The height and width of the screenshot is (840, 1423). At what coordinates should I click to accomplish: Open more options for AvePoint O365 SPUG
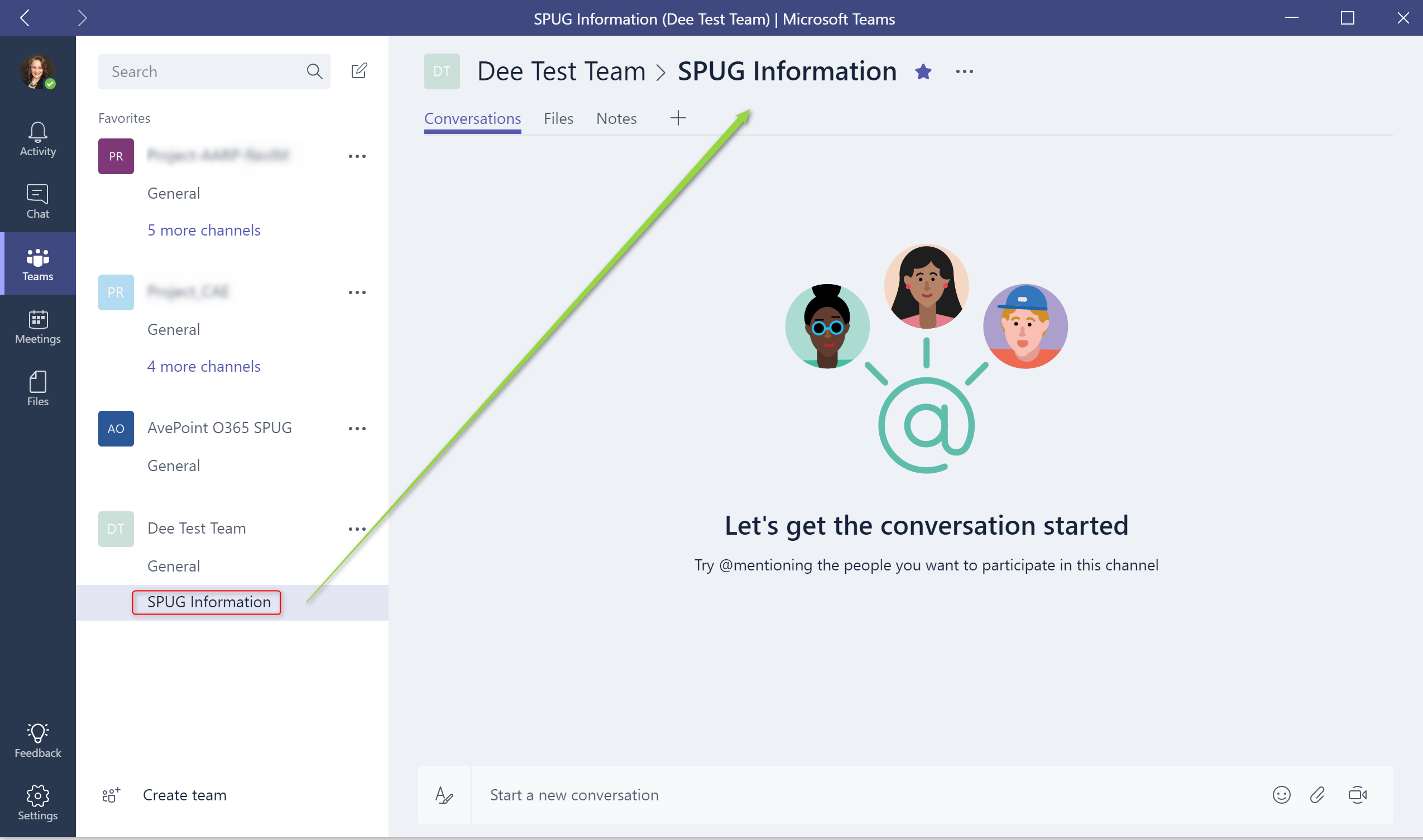click(x=357, y=429)
